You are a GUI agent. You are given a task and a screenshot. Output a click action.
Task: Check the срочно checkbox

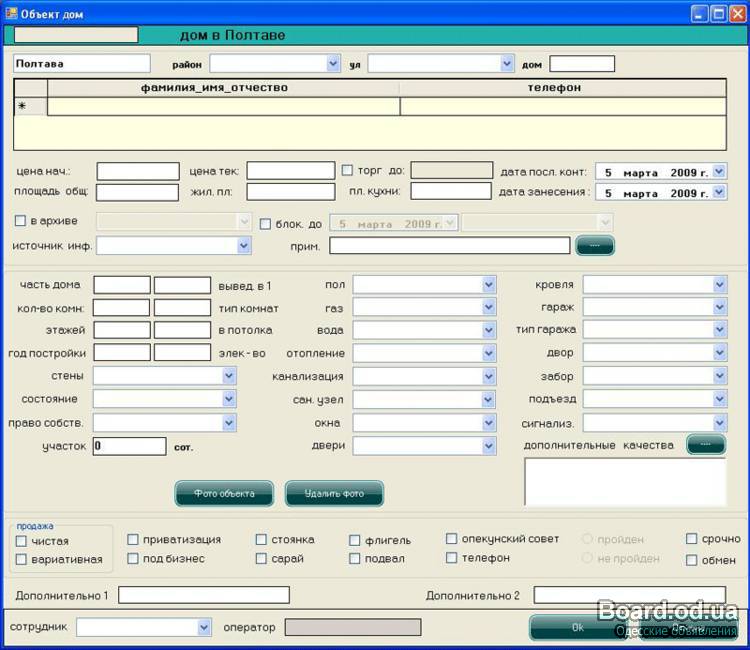click(x=692, y=539)
